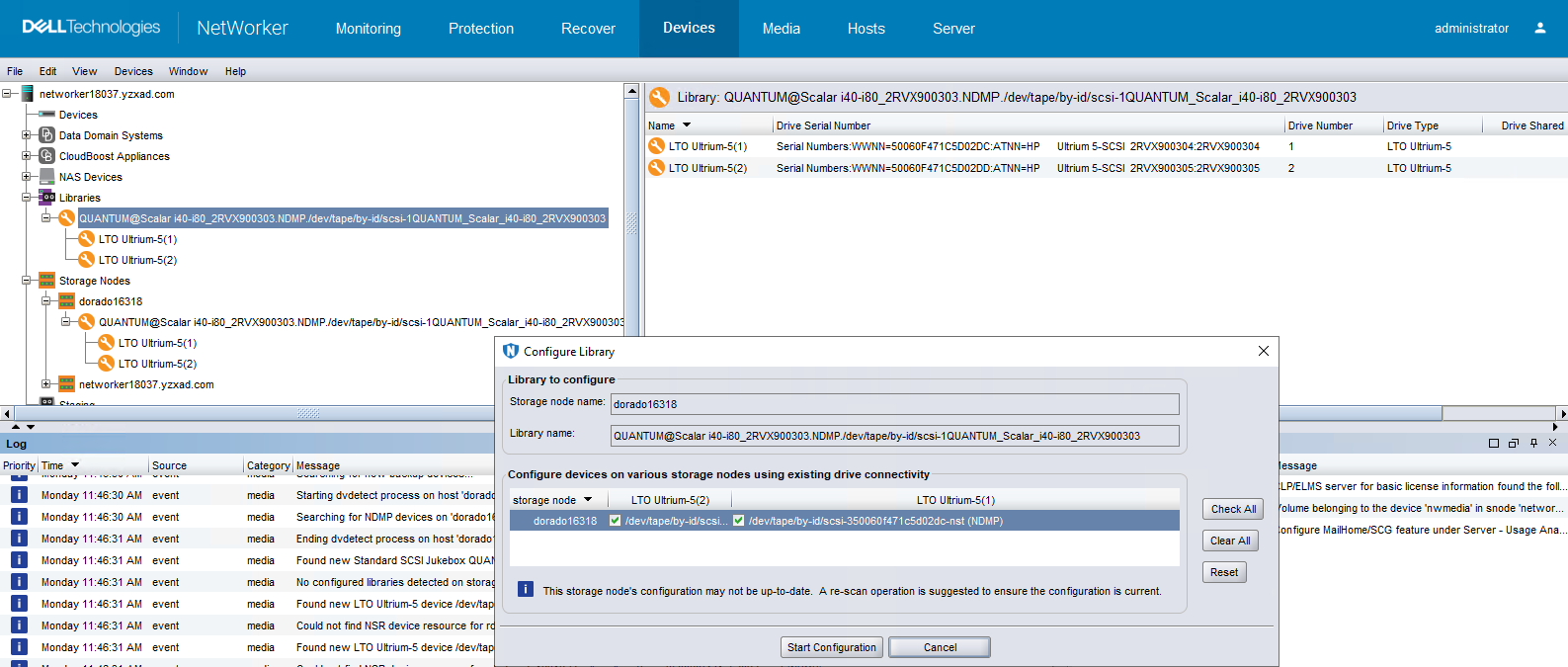
Task: Click the maximize icon of the Log panel
Action: (1494, 444)
